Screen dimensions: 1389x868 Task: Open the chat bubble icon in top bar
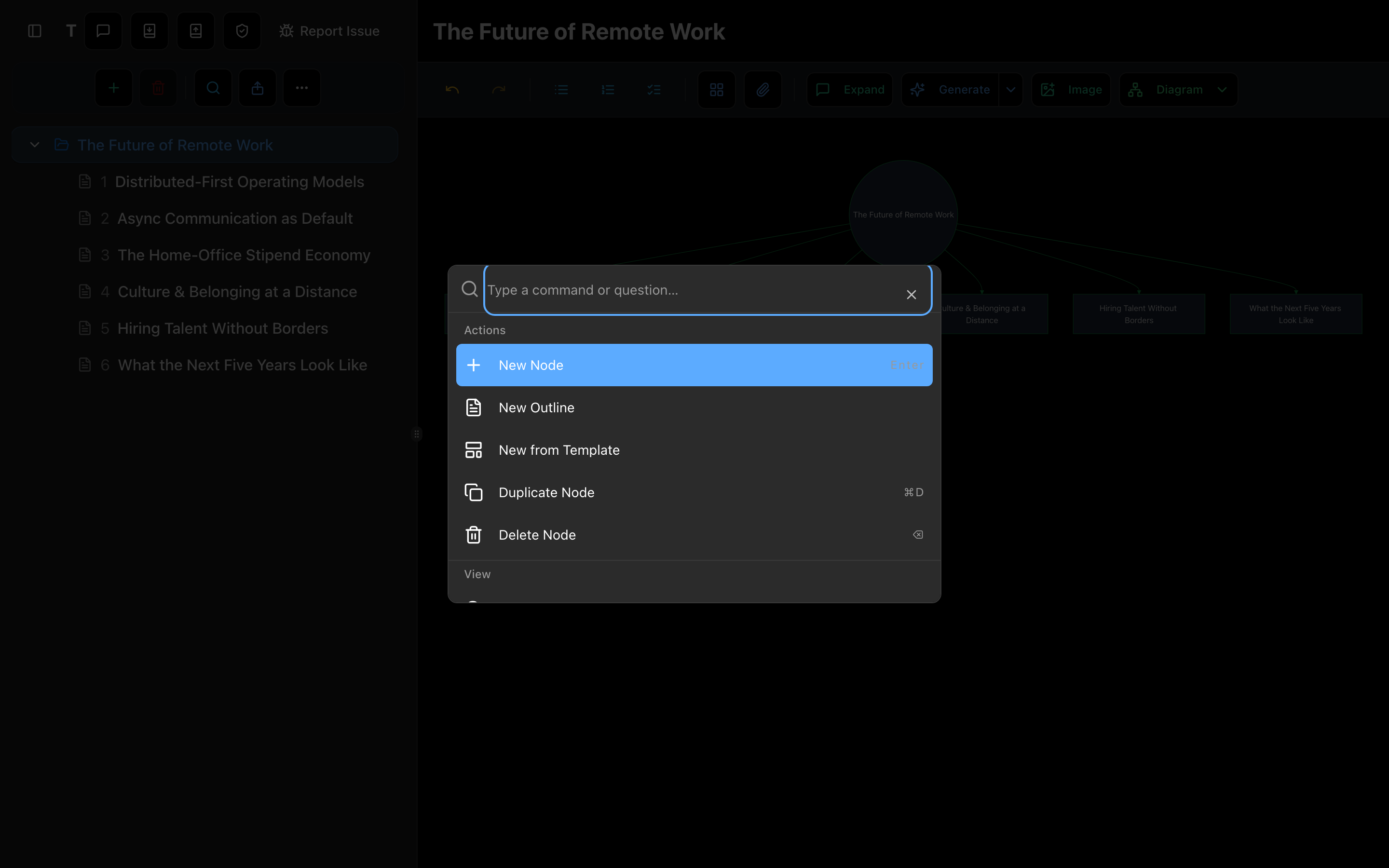pos(103,31)
